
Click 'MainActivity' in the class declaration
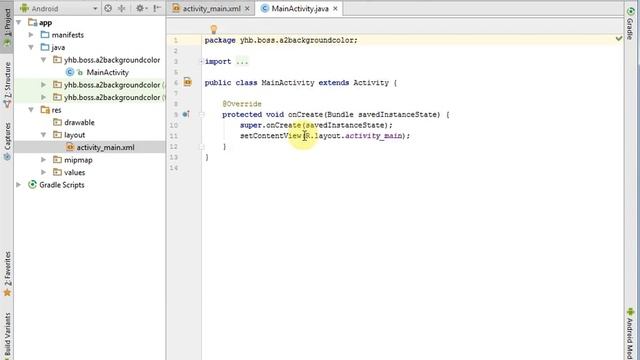click(x=288, y=82)
